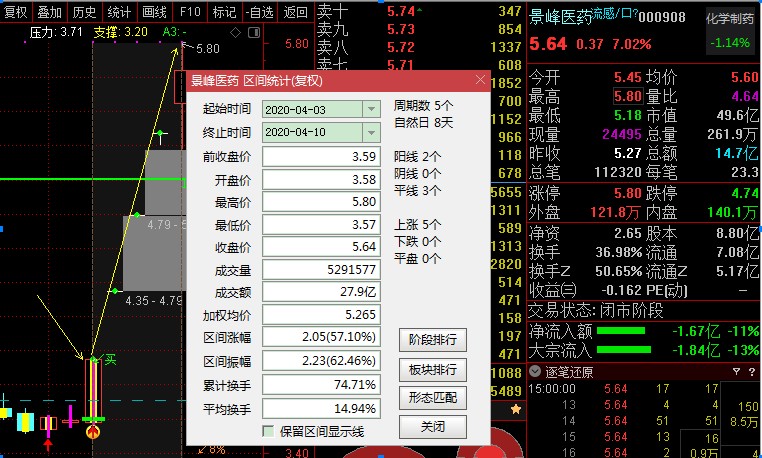The width and height of the screenshot is (762, 458).
Task: Click the 区间振幅 value 2.23(62.46%)
Action: point(321,361)
